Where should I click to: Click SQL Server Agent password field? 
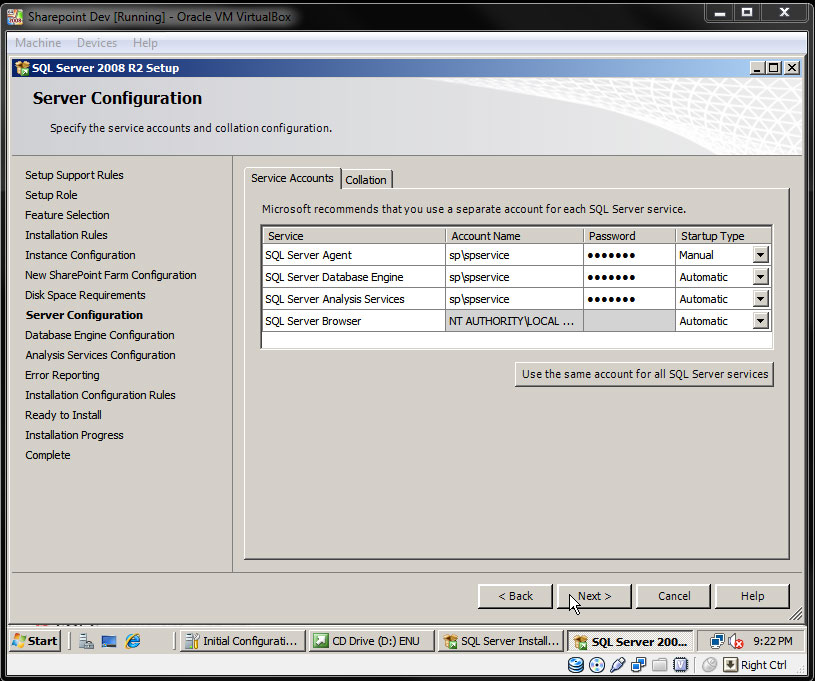pos(629,255)
